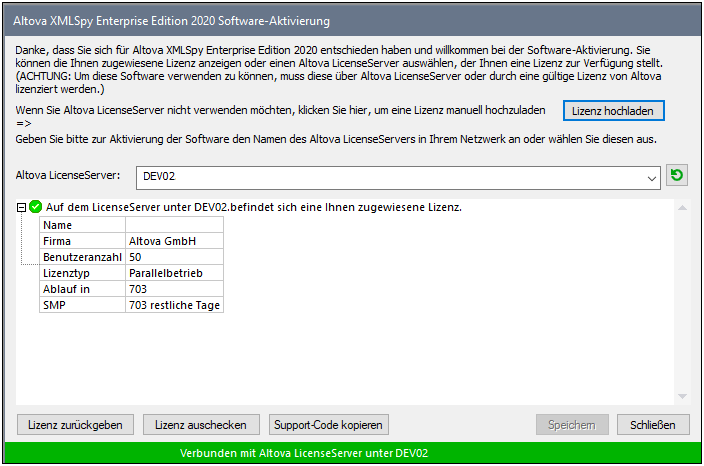Click the 'SMP' table cell
The width and height of the screenshot is (704, 466).
83,305
